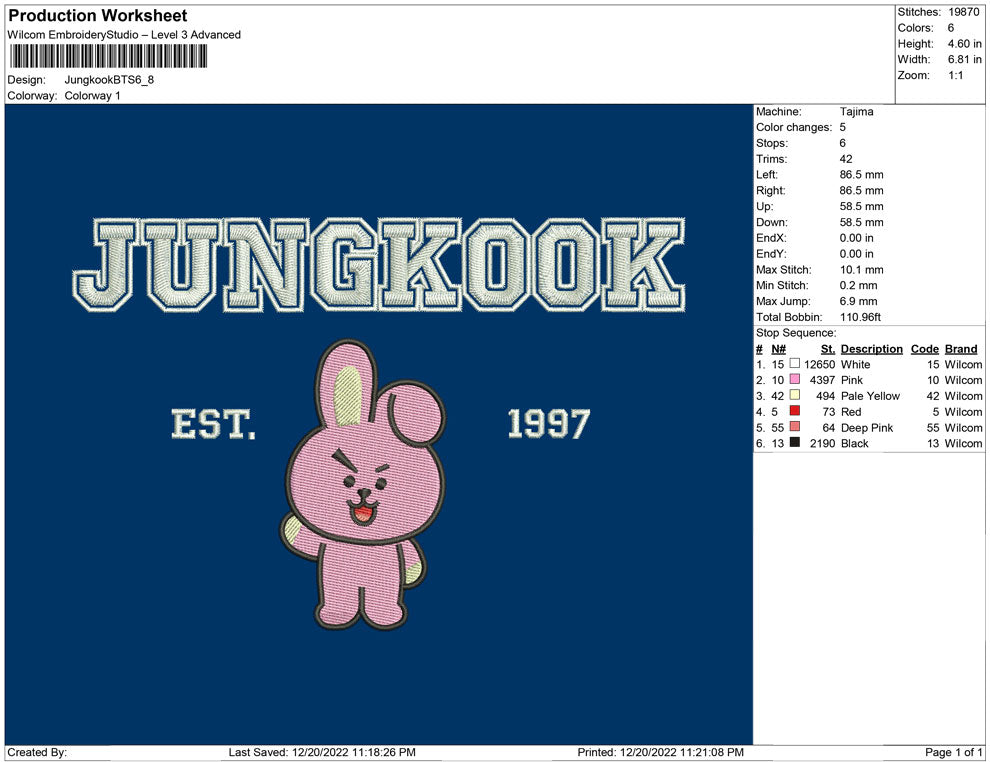990x762 pixels.
Task: Click the Min Stitch value '0.2 mm'
Action: (x=859, y=285)
